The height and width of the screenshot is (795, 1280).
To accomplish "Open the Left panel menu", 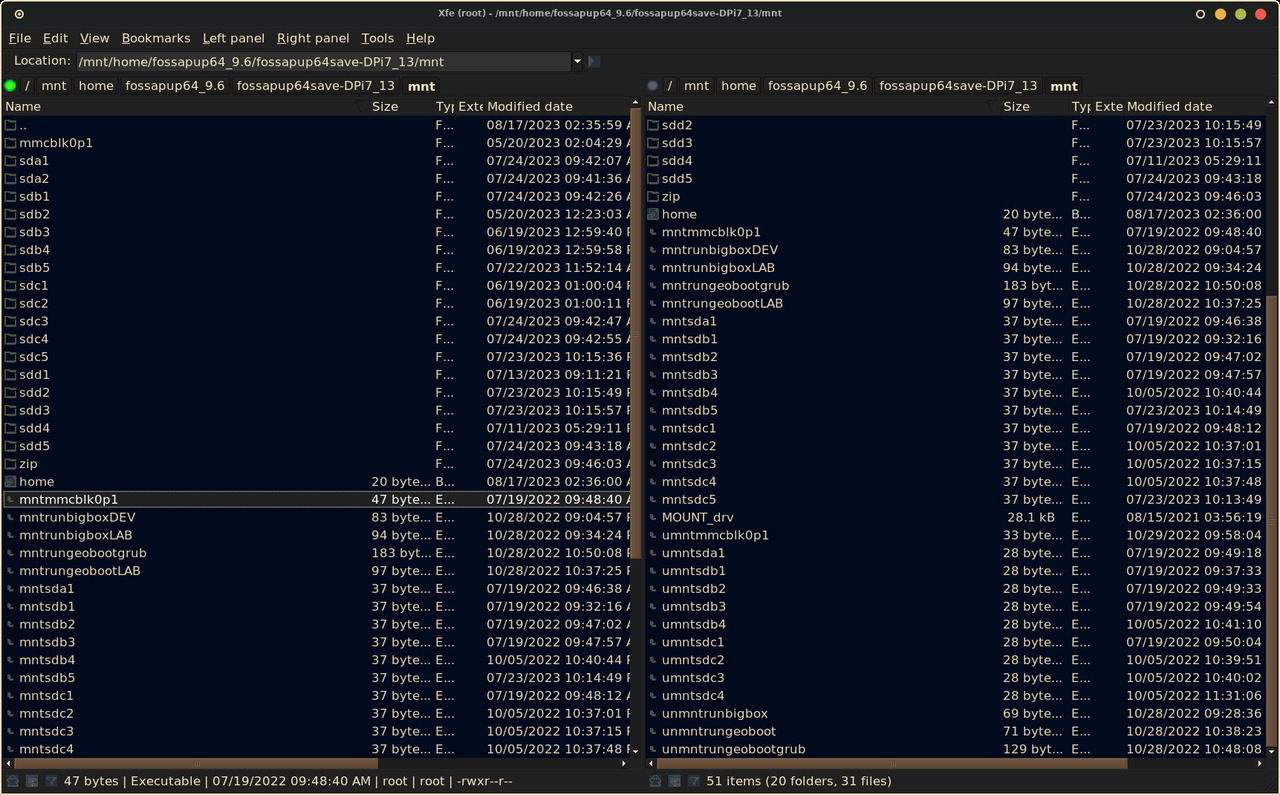I will point(233,38).
